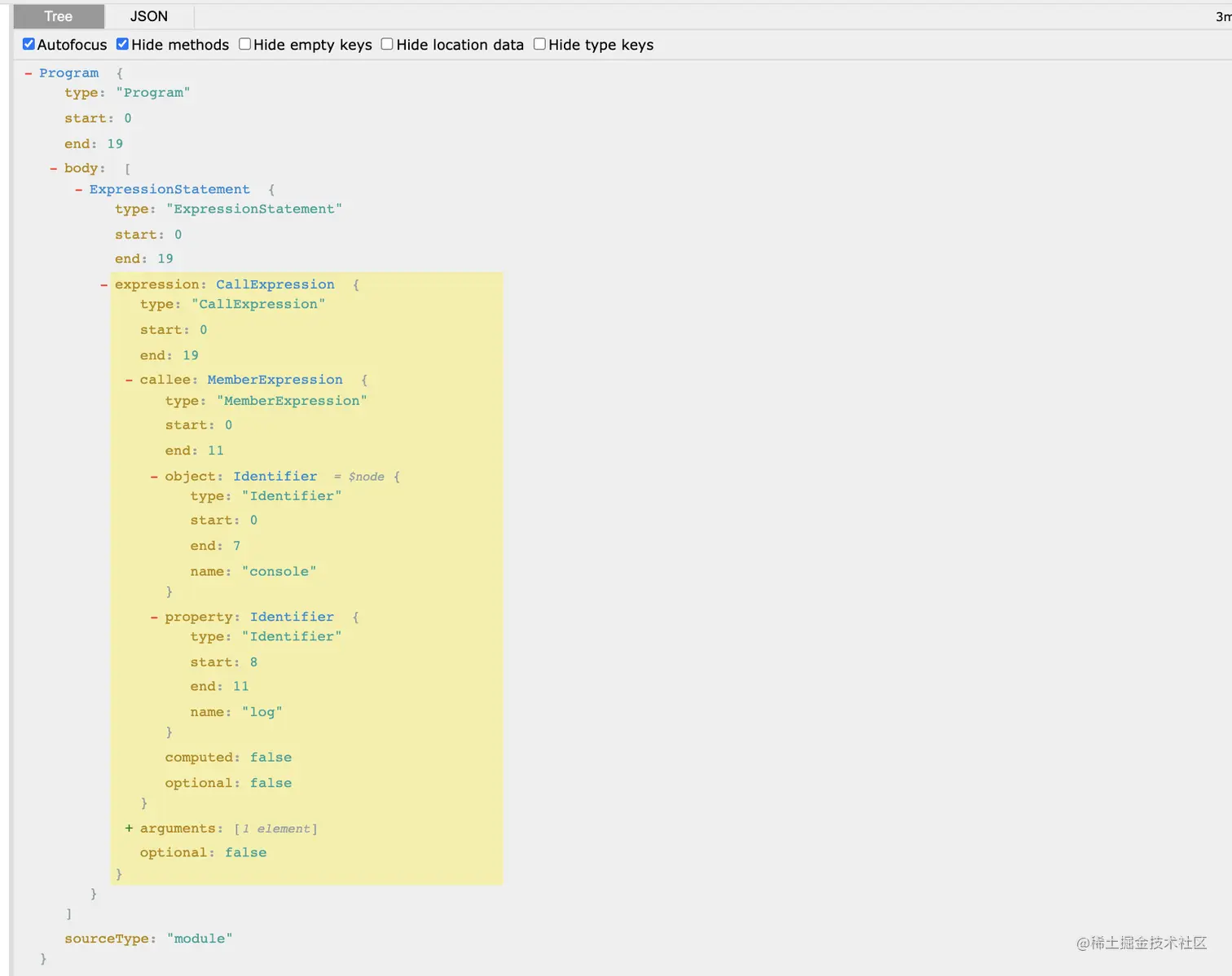The height and width of the screenshot is (976, 1232).
Task: Select the name value "console"
Action: 279,572
